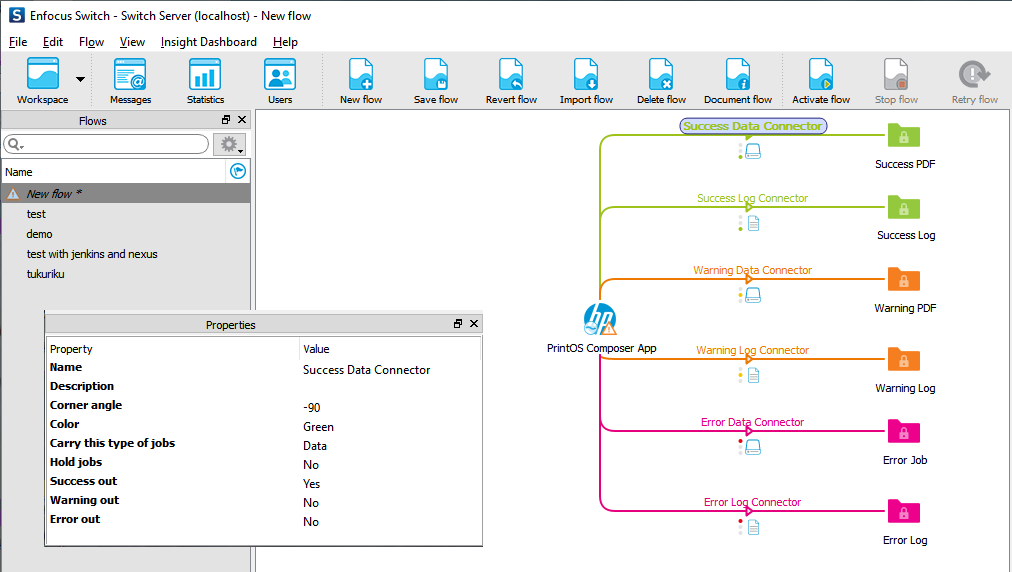Open the Flow menu
The width and height of the screenshot is (1012, 572).
coord(91,42)
